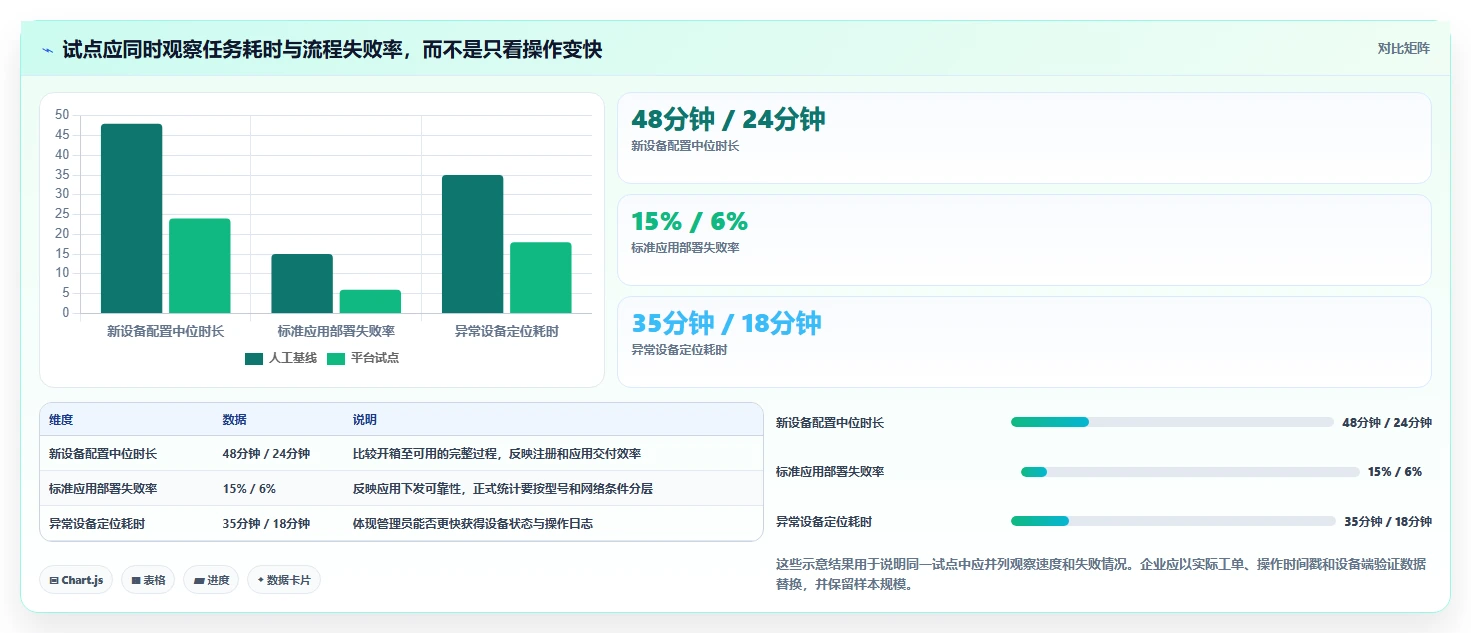Click the 说明 table column header
The height and width of the screenshot is (633, 1471).
click(365, 420)
